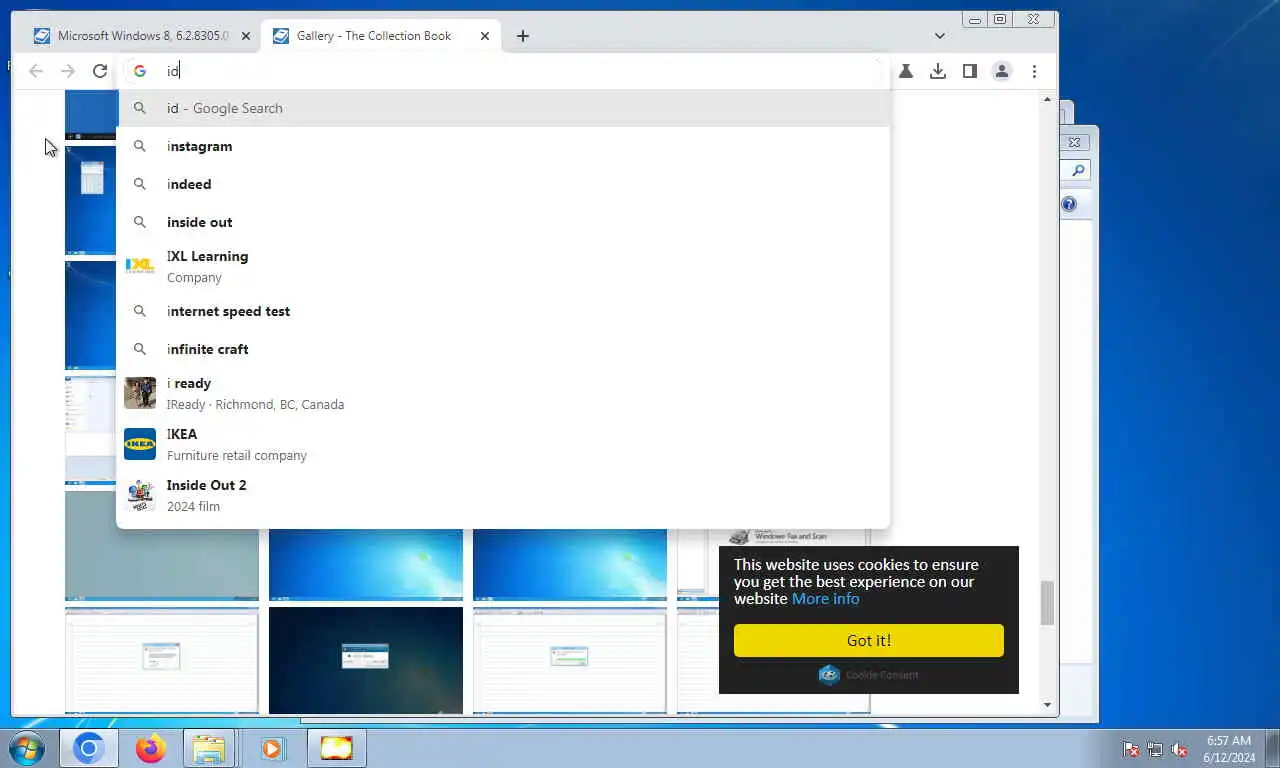Select the 'i ready' Richmond suggestion
The image size is (1280, 768).
click(504, 393)
